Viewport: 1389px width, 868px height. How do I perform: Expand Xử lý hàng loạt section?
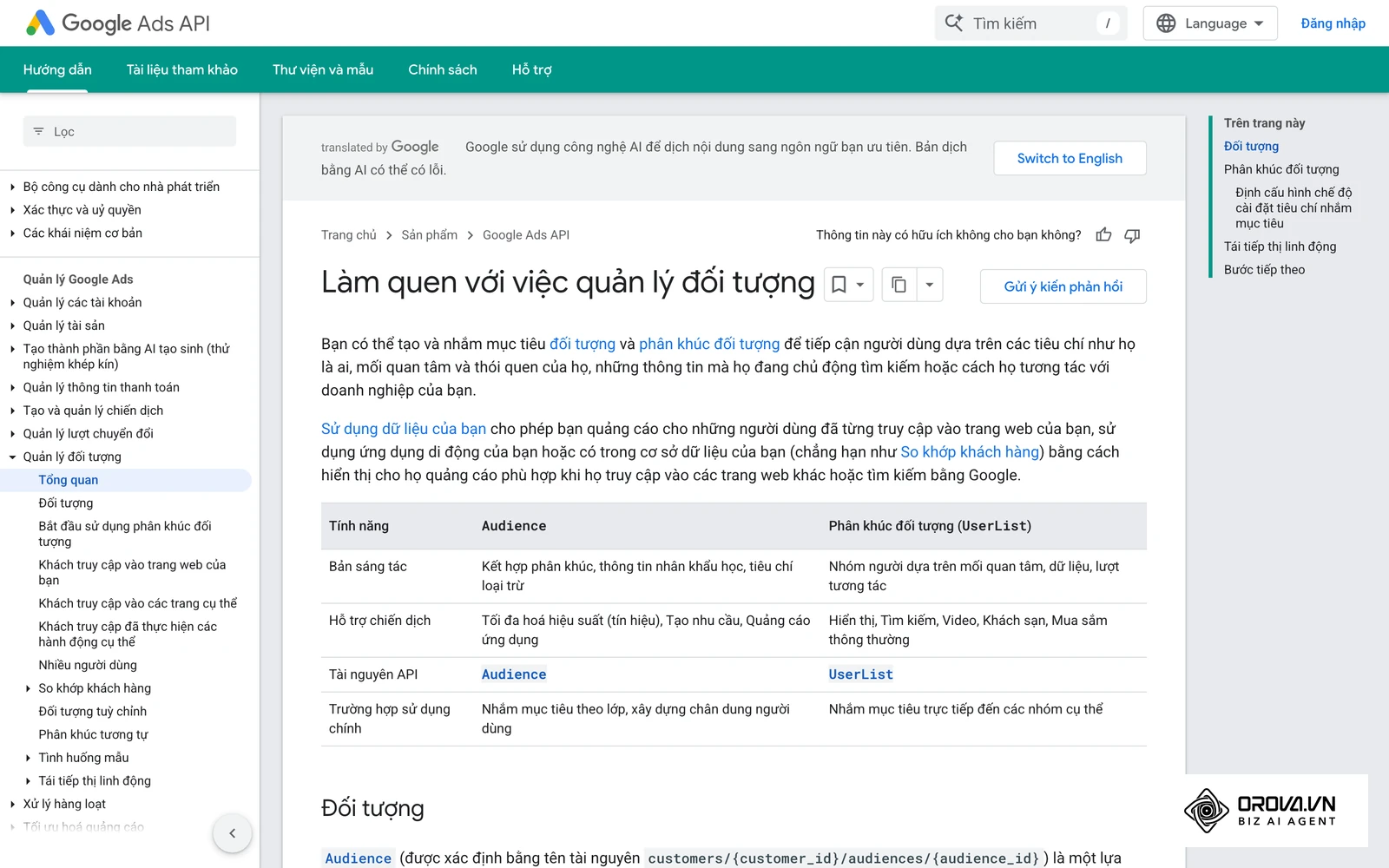pos(12,804)
